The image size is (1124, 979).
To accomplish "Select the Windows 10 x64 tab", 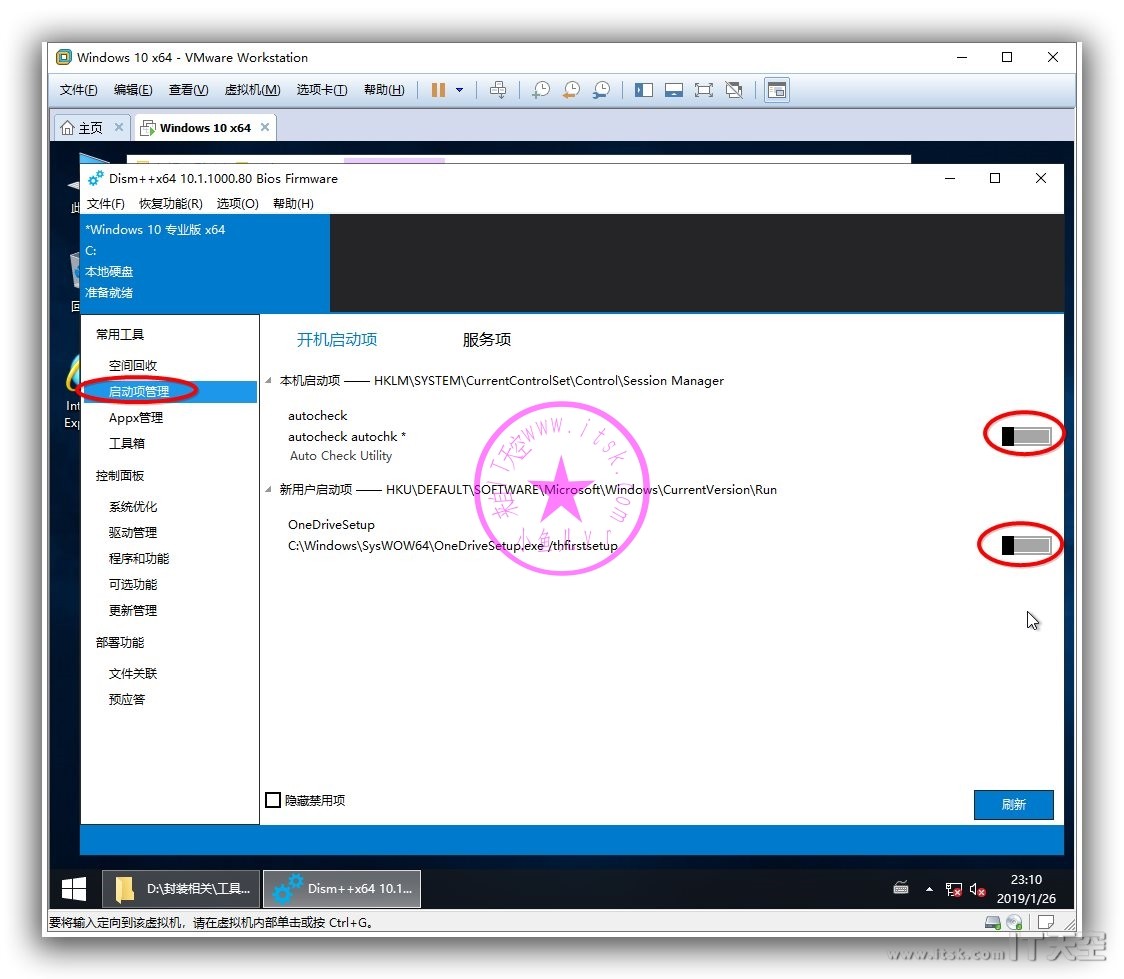I will coord(205,128).
